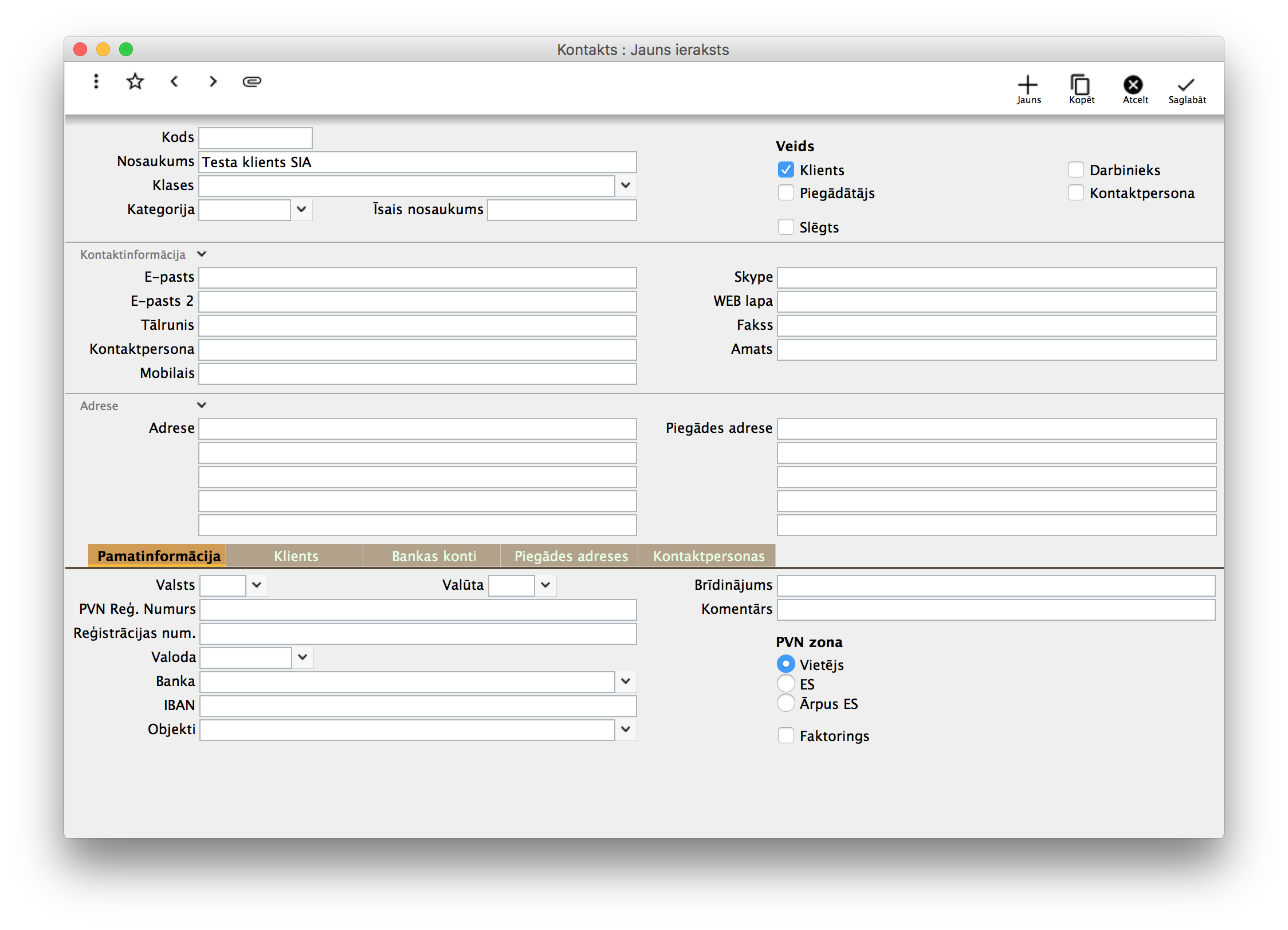Open the Klases dropdown arrow
Viewport: 1288px width, 930px height.
coord(626,186)
